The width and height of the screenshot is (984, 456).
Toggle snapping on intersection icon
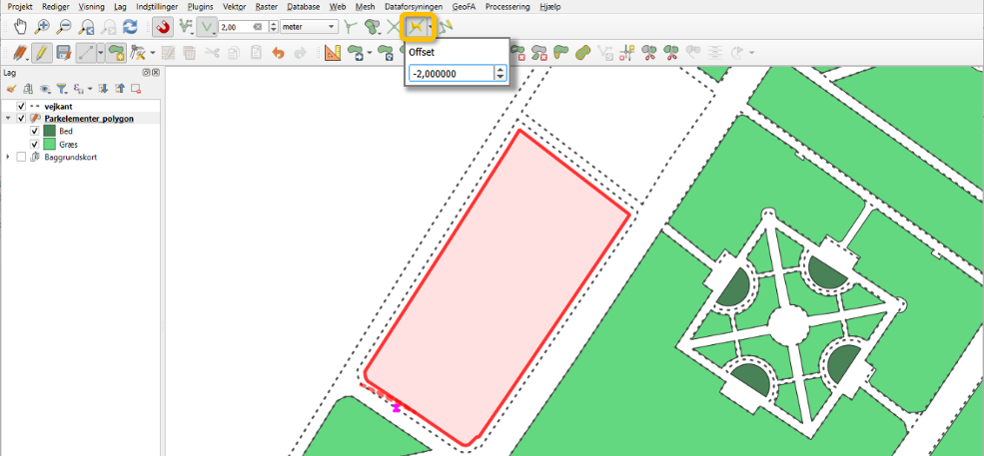tap(392, 27)
